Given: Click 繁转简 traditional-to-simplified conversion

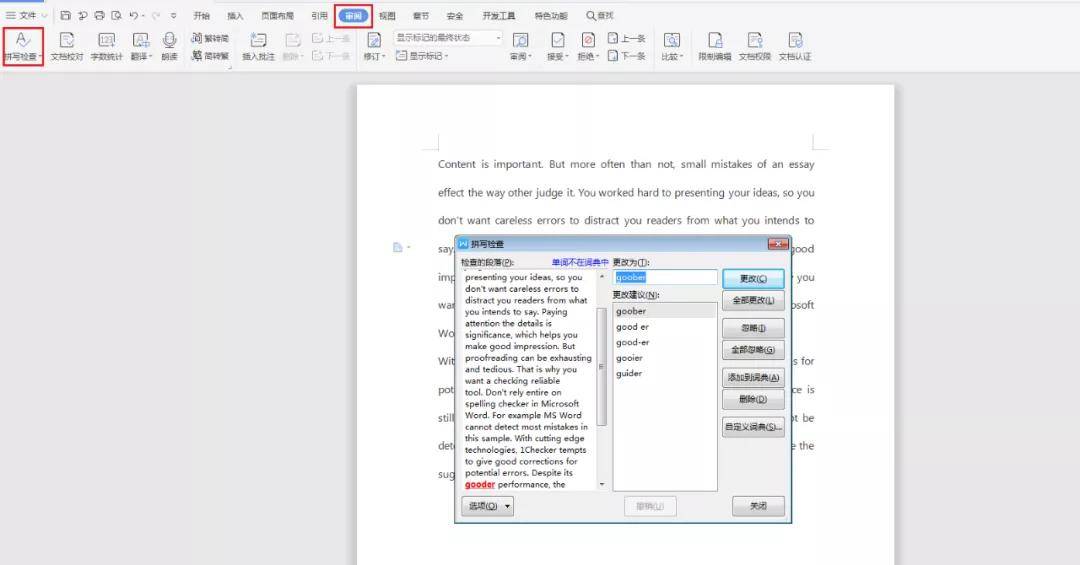Looking at the screenshot, I should pyautogui.click(x=210, y=38).
